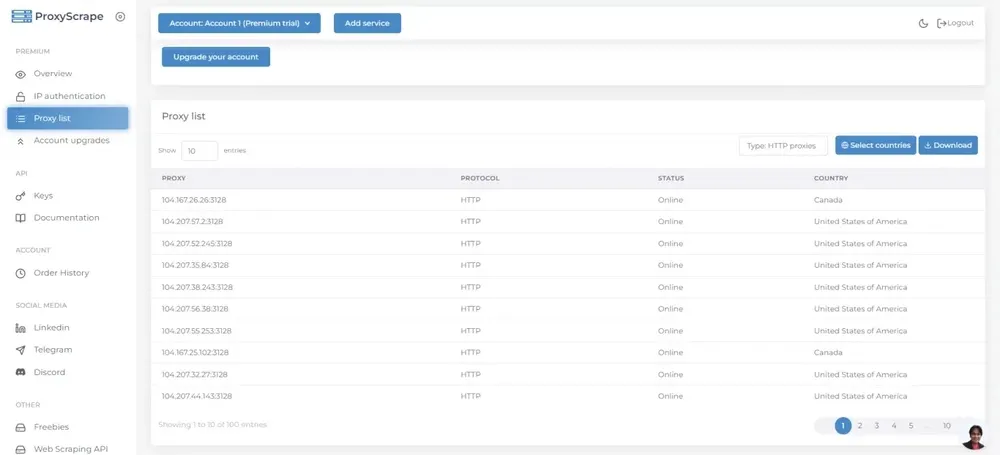The height and width of the screenshot is (455, 1000).
Task: Click proxy 104.207.32.27:3128
Action: 195,375
